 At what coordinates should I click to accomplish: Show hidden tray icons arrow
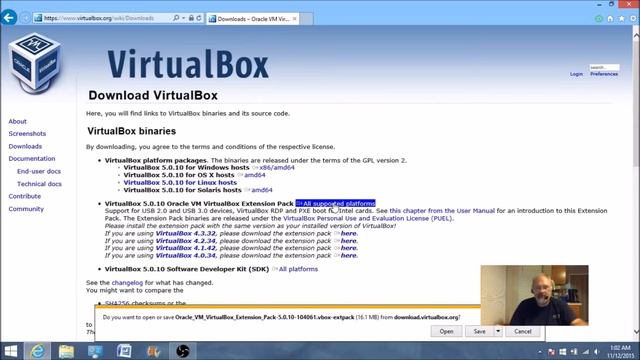click(540, 351)
